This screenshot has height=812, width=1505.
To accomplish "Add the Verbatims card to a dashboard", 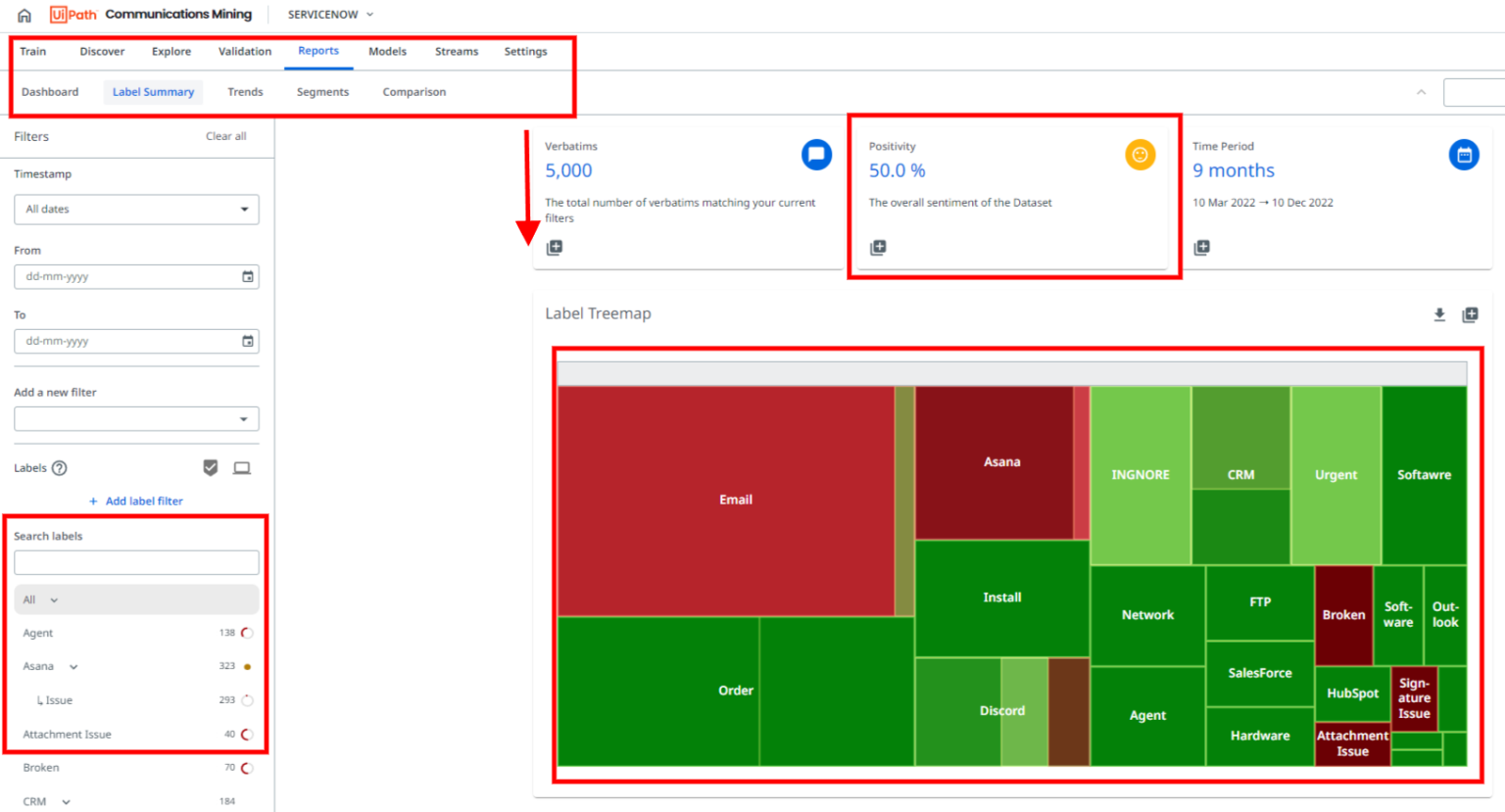I will coord(555,248).
